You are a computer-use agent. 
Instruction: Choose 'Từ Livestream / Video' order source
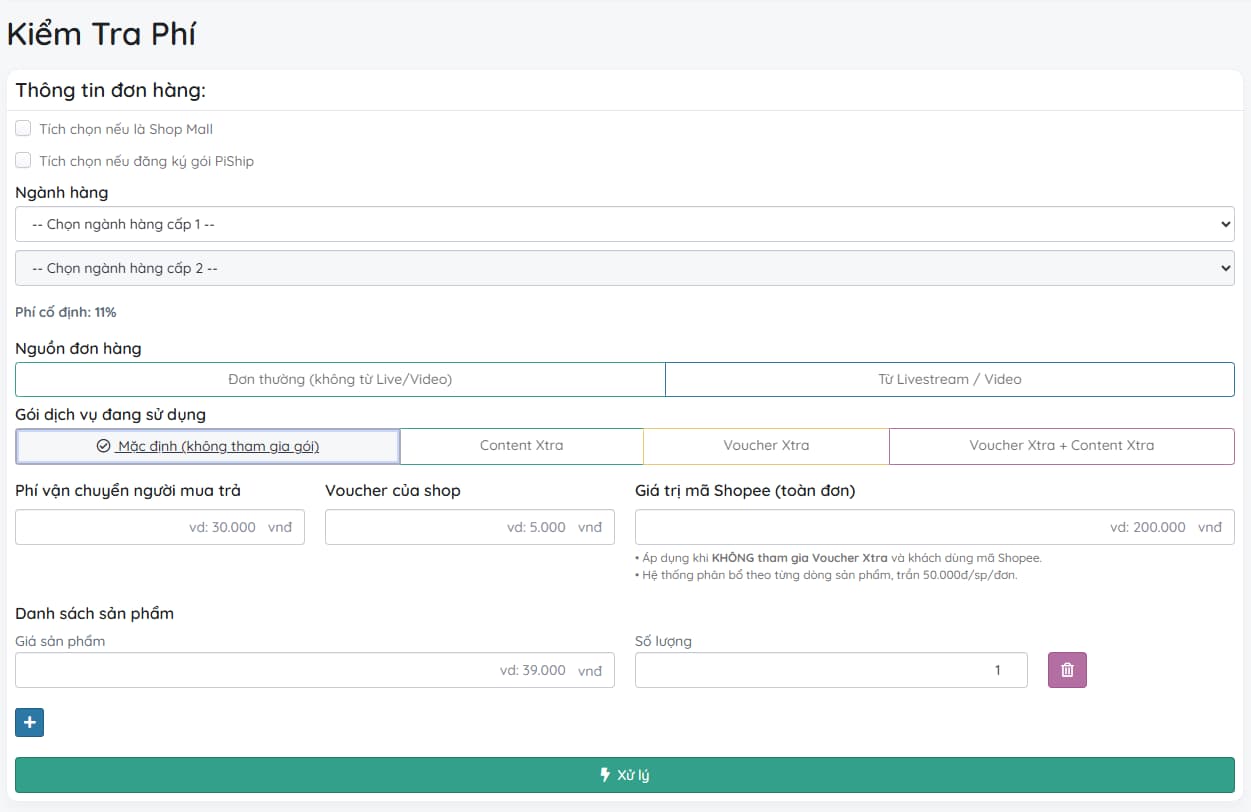(949, 379)
